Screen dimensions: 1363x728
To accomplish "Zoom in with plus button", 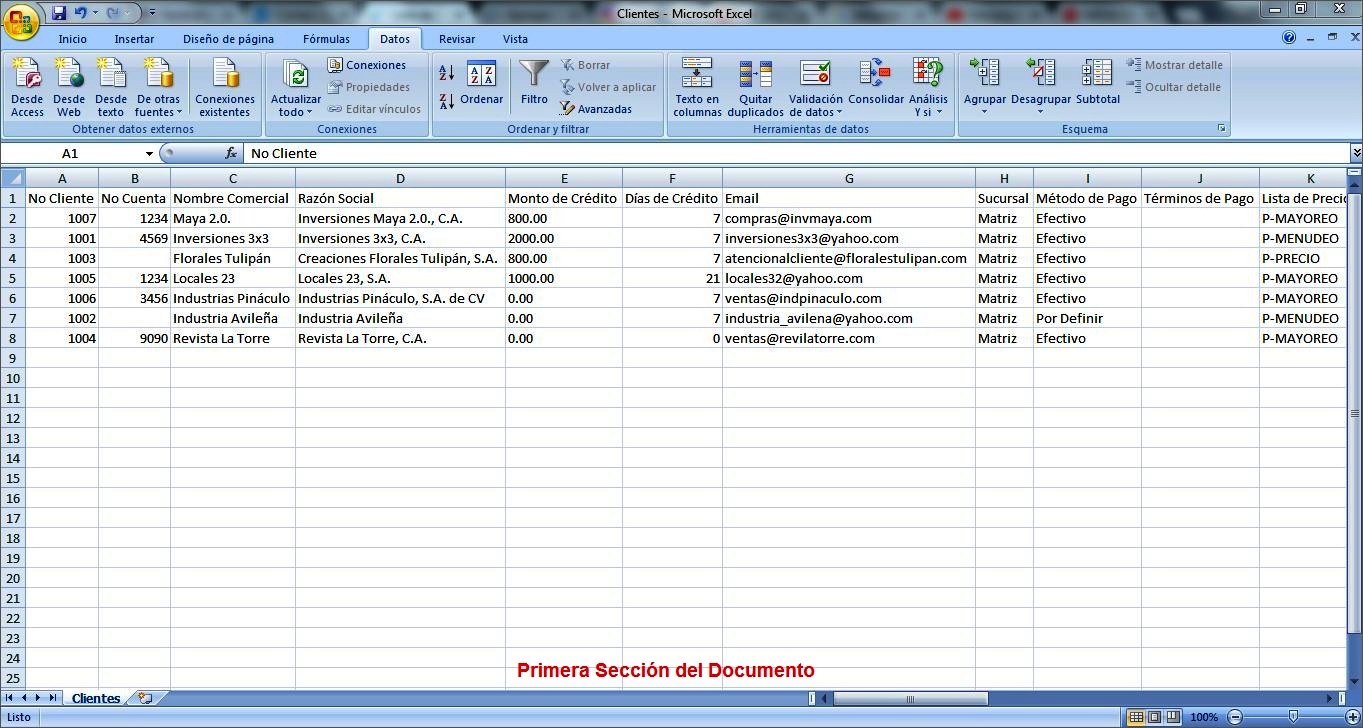I will pos(1353,717).
